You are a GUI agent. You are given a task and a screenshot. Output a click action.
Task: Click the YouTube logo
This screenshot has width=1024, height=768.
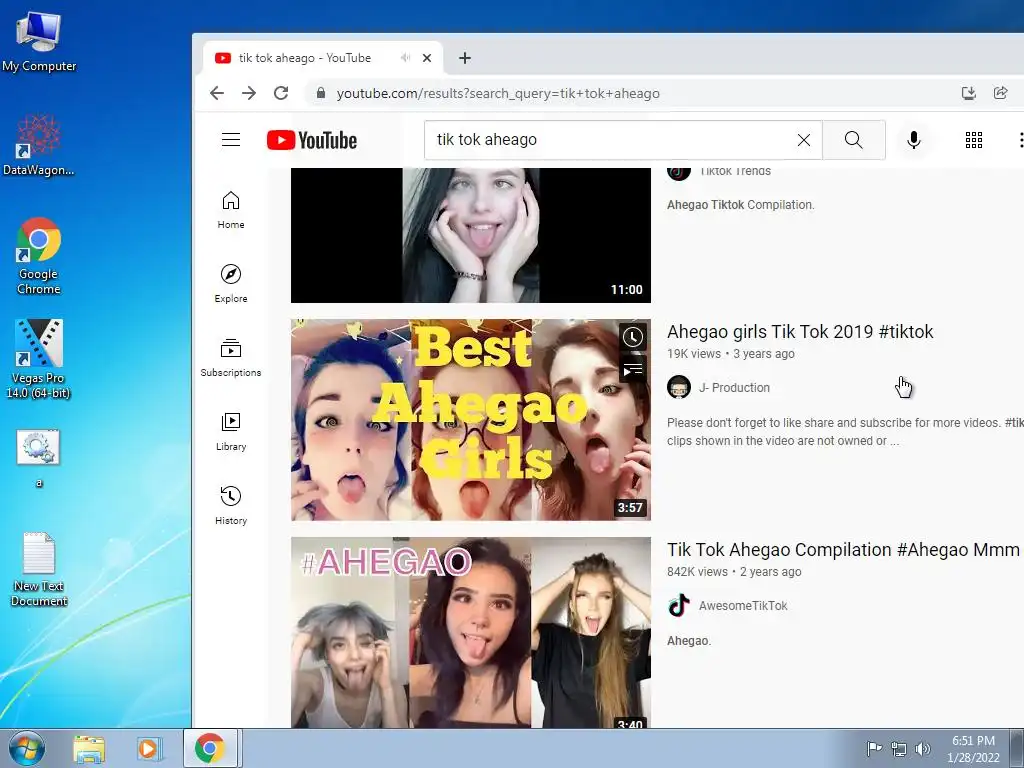(x=312, y=140)
